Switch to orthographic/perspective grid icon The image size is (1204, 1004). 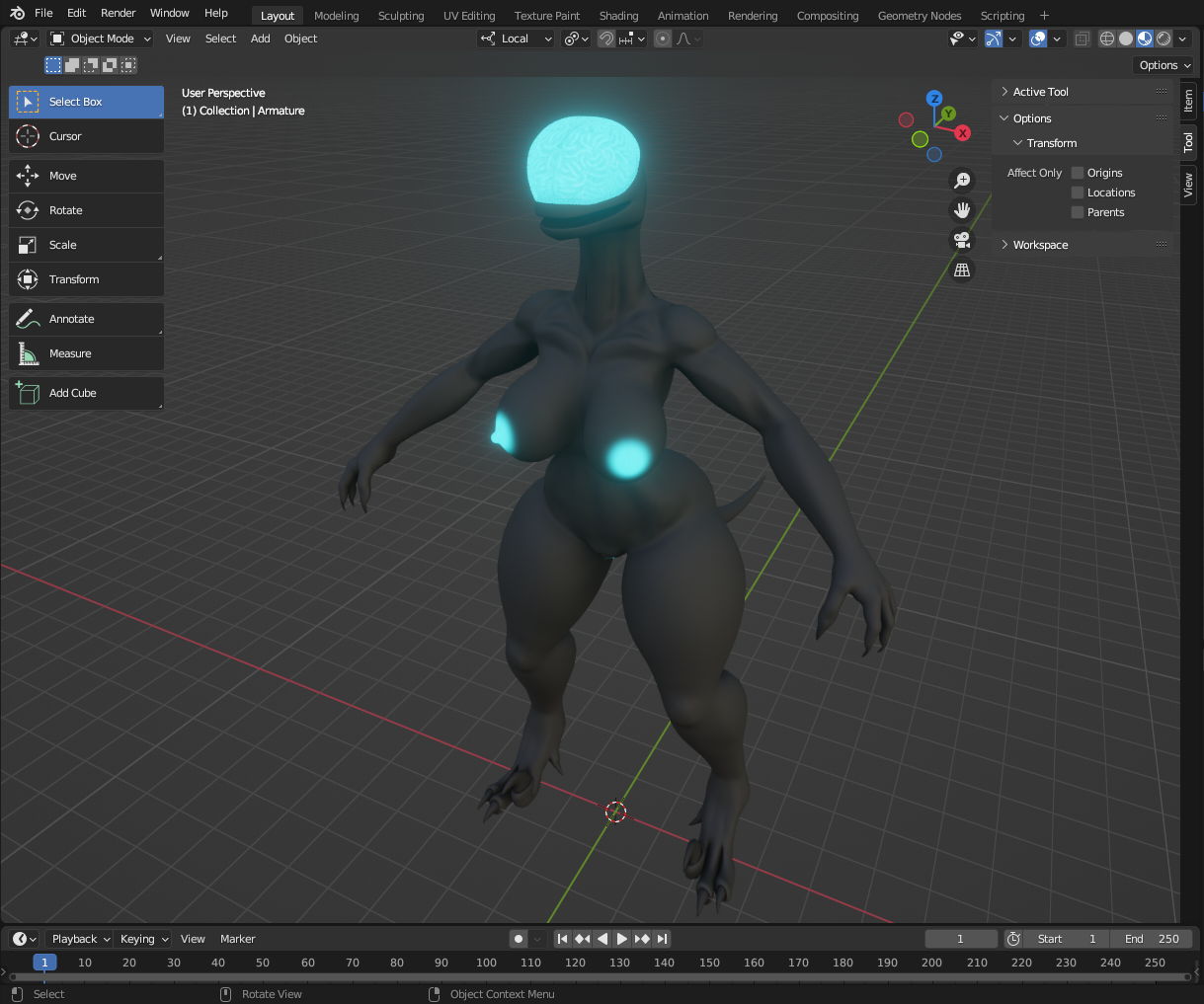961,270
